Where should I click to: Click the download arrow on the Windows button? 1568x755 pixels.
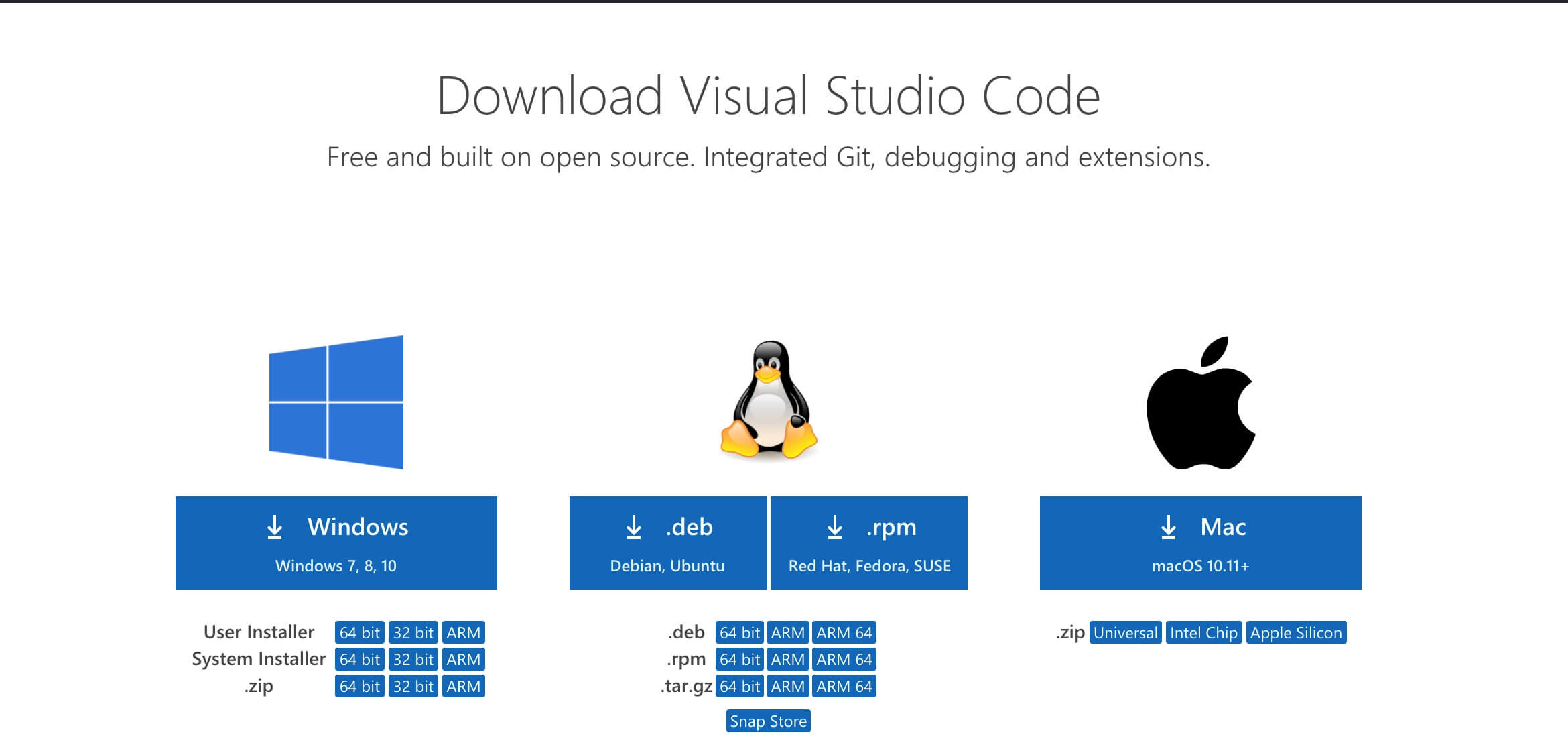click(x=275, y=527)
